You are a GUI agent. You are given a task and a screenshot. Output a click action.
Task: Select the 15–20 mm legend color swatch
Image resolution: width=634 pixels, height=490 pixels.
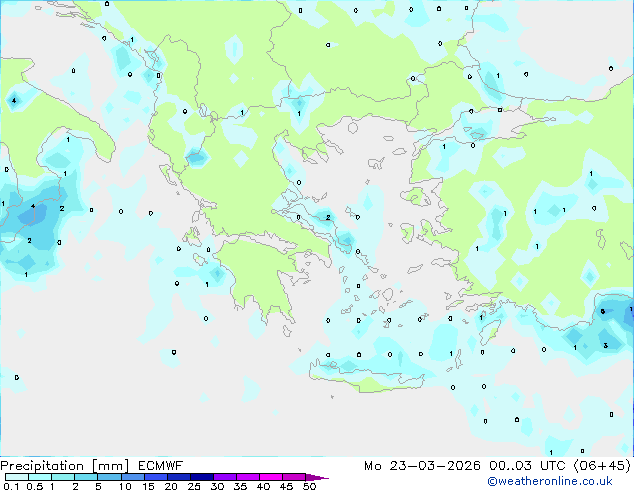click(x=155, y=477)
